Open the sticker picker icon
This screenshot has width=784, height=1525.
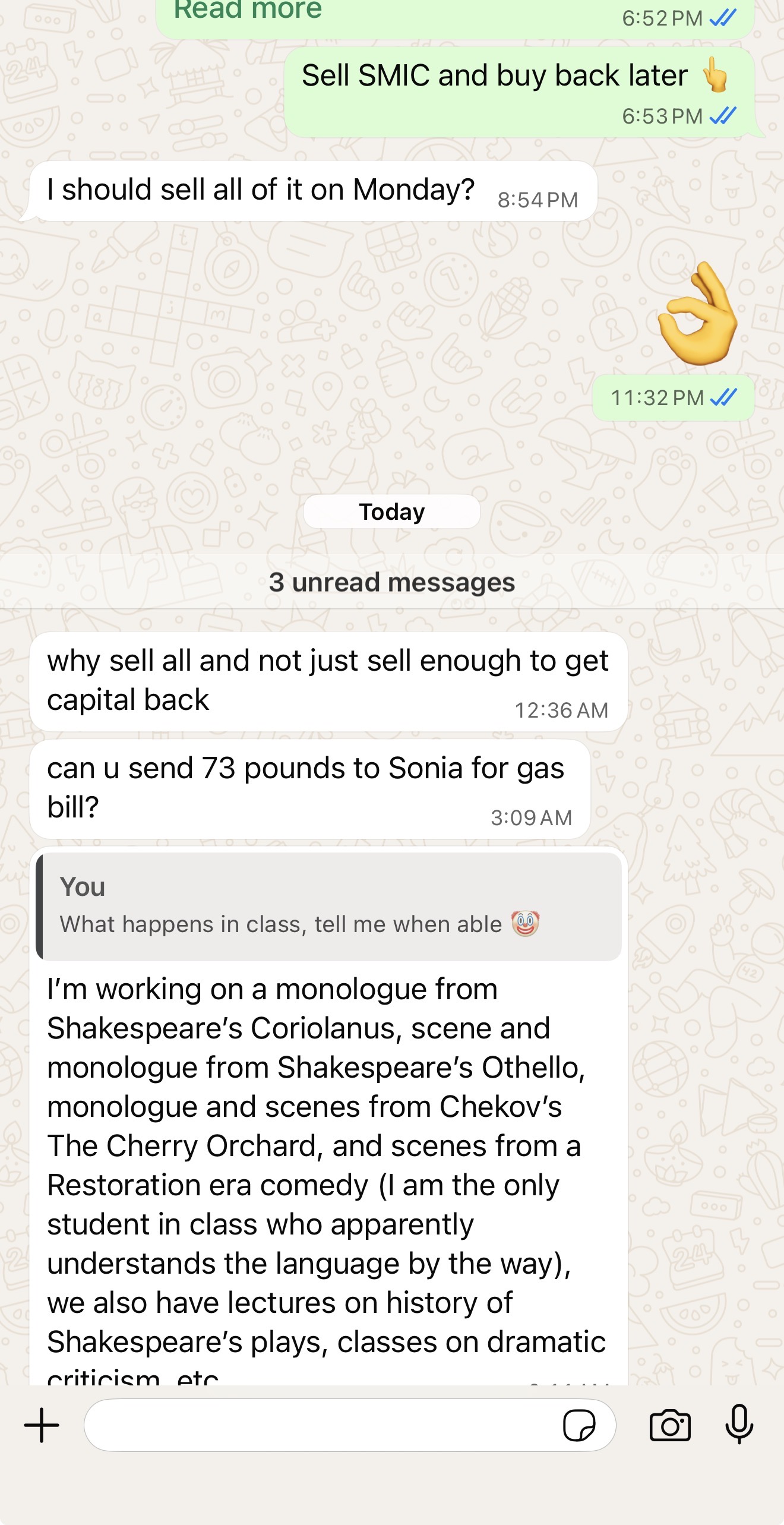click(579, 1425)
